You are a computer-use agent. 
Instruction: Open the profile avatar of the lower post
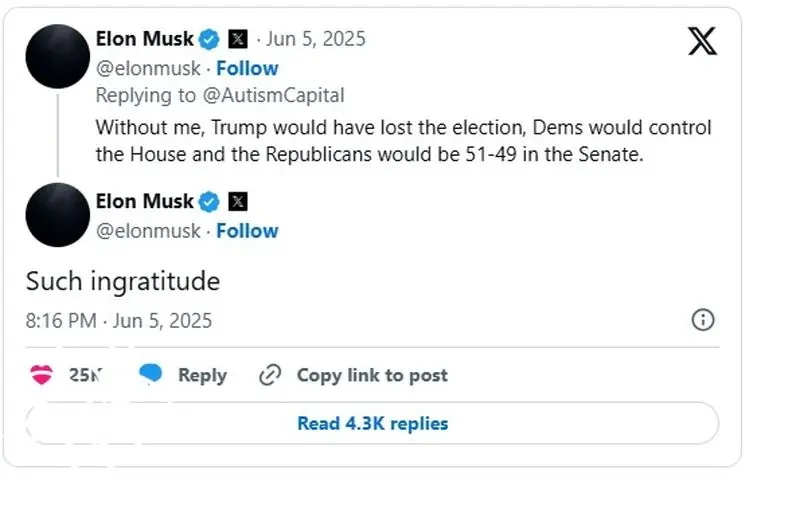[58, 215]
